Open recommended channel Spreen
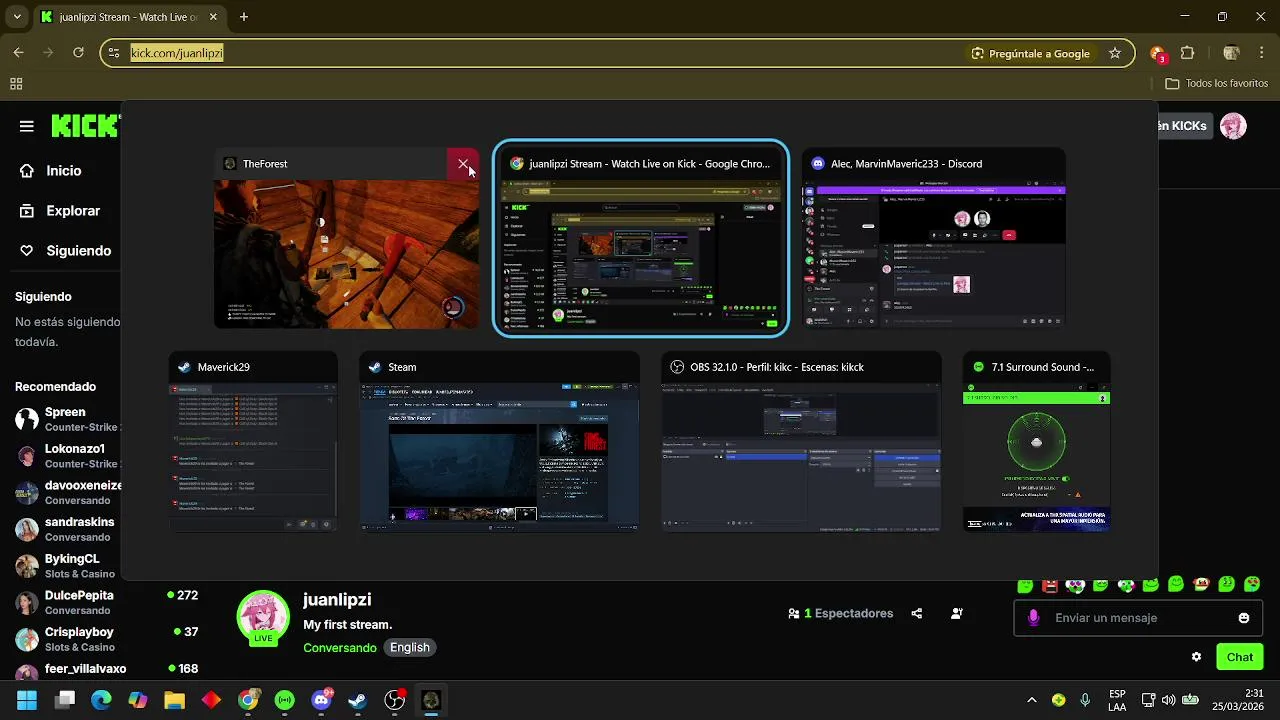The image size is (1280, 720). pos(68,419)
